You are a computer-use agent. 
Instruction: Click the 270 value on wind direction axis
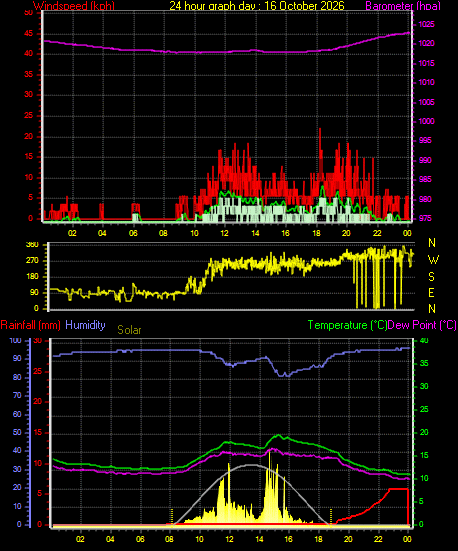(x=32, y=261)
